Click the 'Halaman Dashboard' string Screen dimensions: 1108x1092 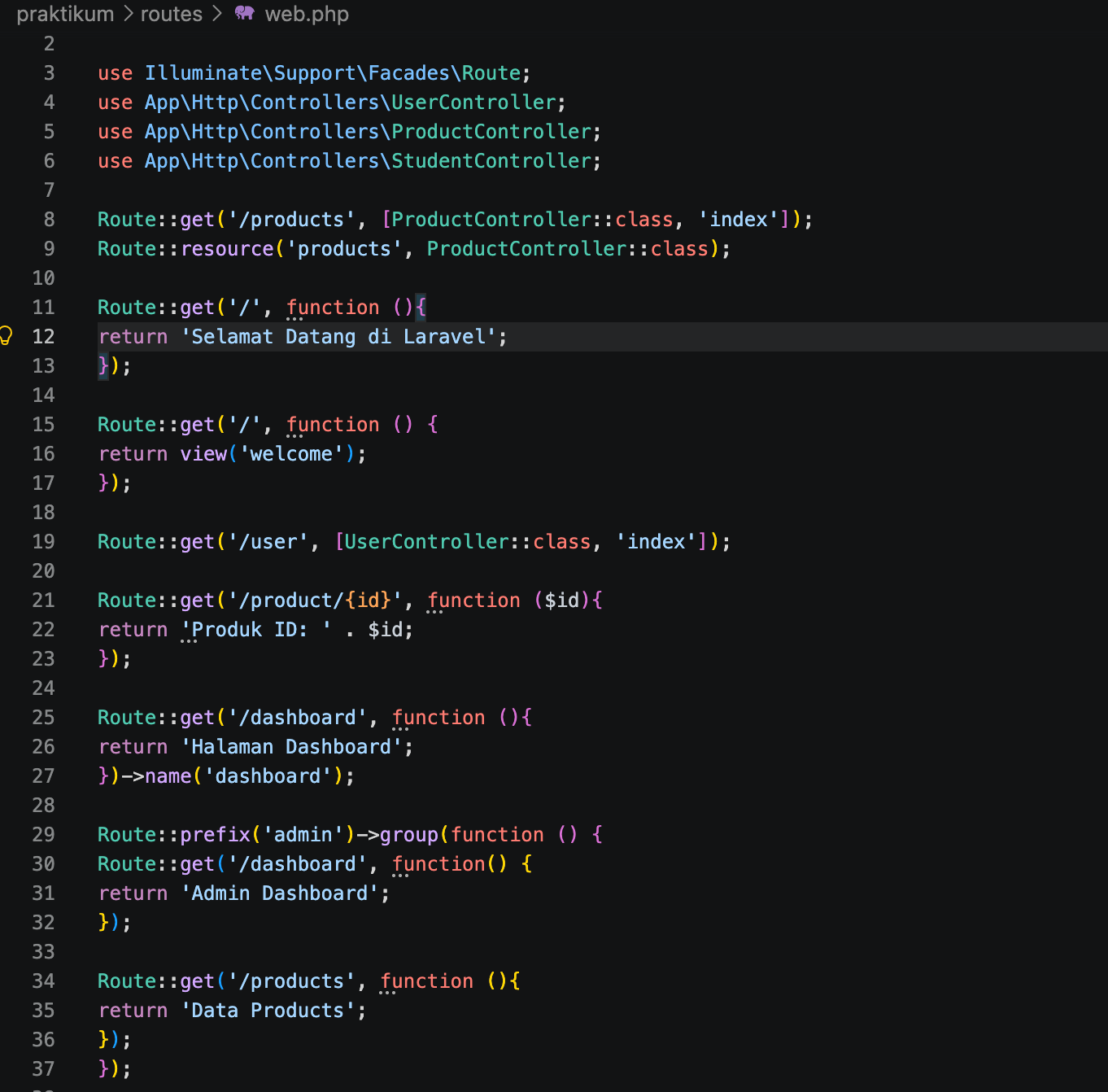click(291, 746)
